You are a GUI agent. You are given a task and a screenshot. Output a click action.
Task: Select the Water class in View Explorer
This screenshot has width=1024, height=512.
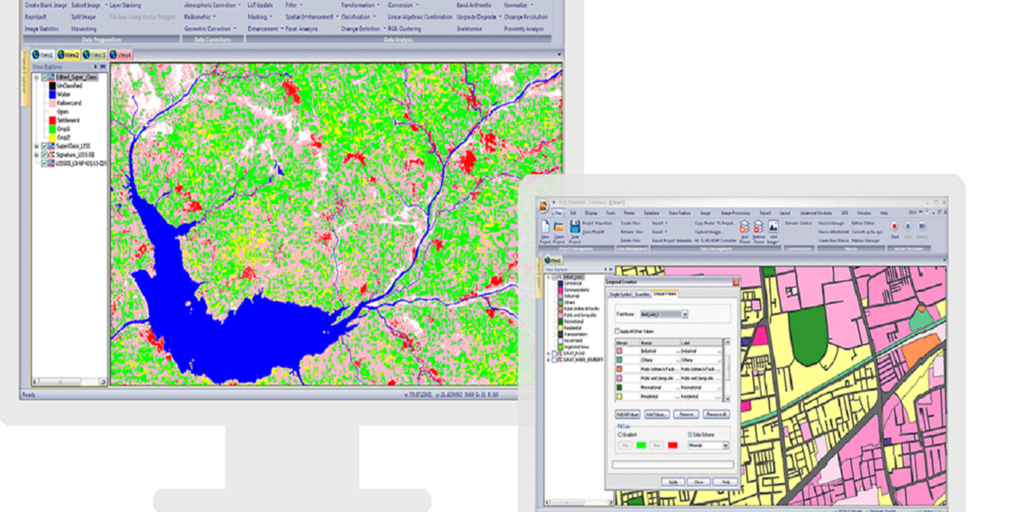point(62,95)
